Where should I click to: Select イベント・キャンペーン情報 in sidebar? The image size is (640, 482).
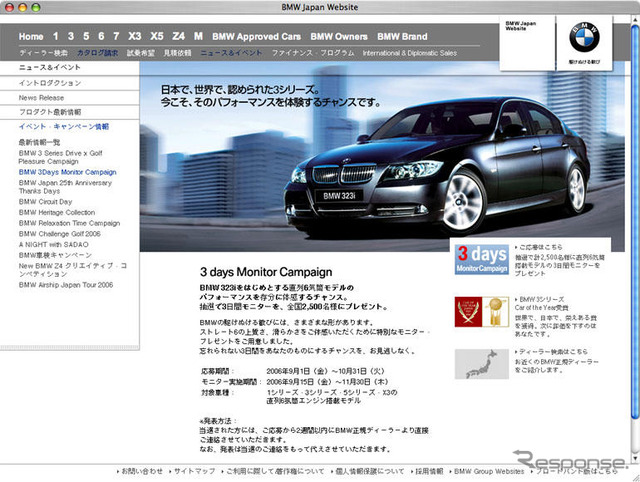pos(64,127)
